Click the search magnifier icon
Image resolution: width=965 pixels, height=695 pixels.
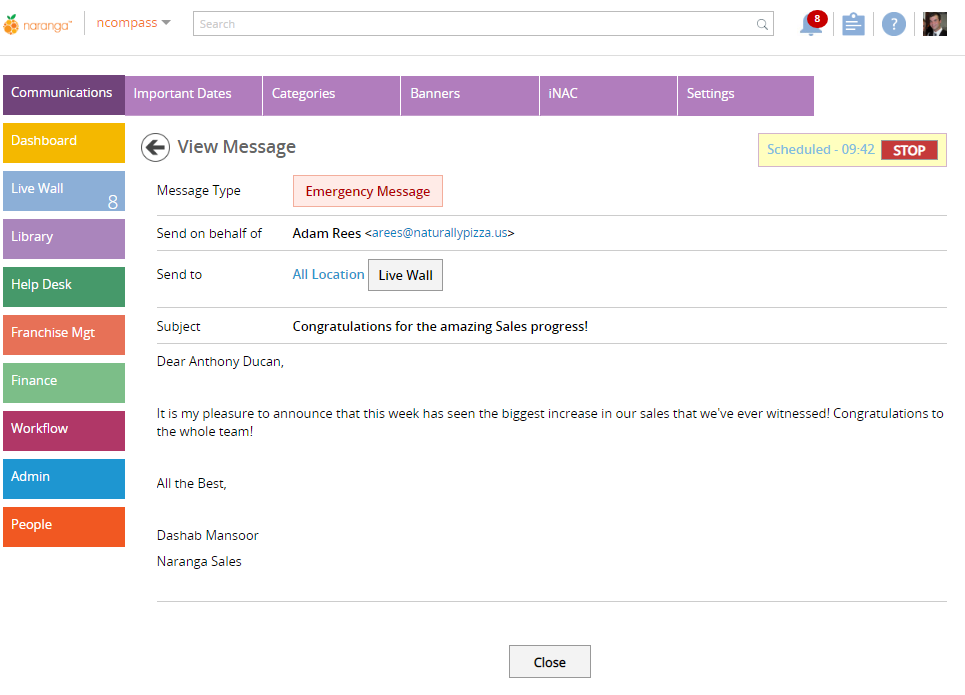762,24
